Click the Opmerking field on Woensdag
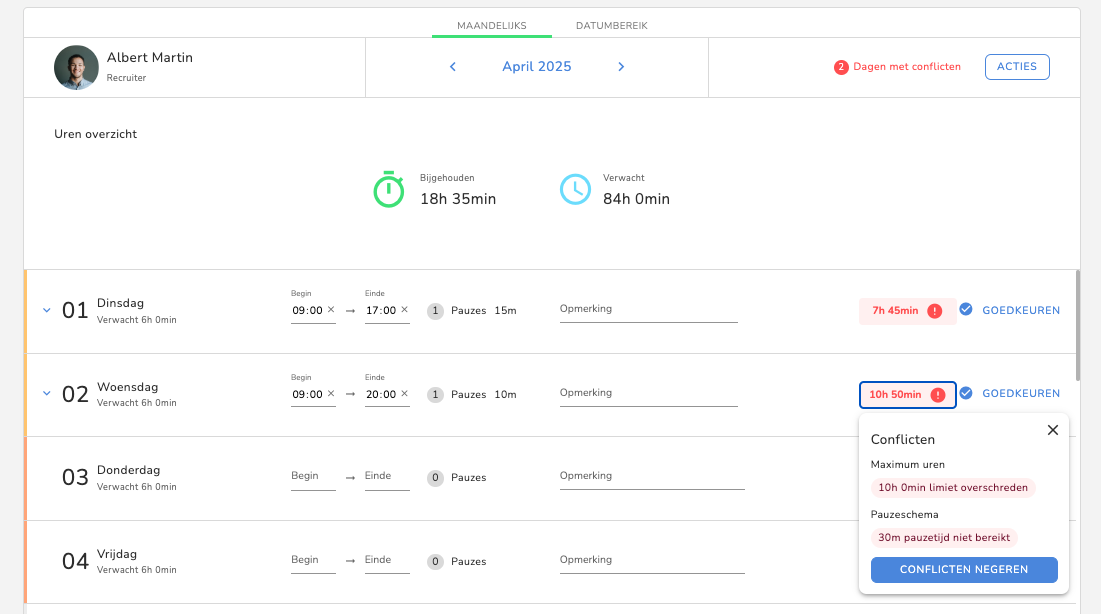The image size is (1101, 614). 648,393
